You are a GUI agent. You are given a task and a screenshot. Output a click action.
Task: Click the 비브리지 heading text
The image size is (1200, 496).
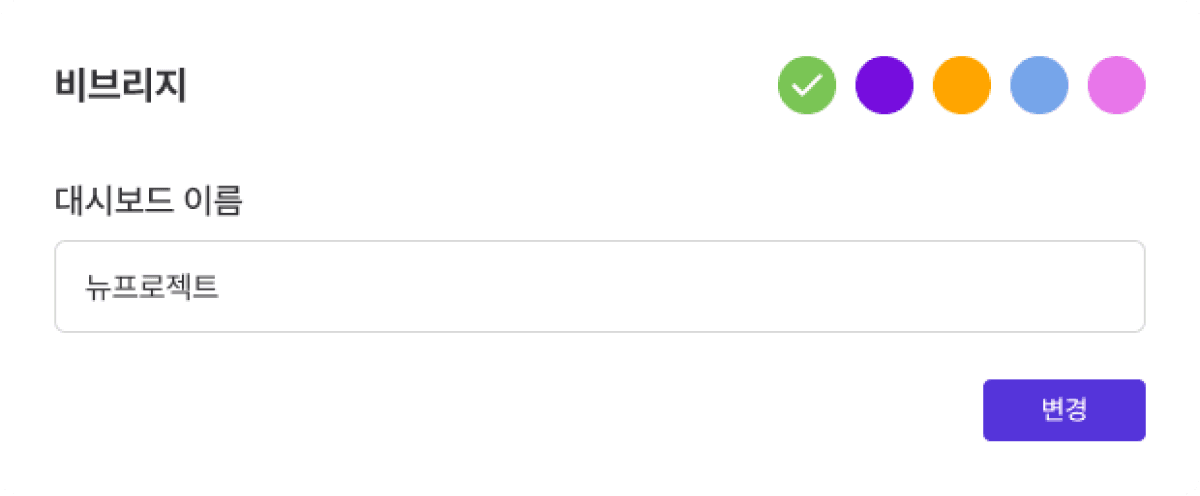click(x=121, y=87)
